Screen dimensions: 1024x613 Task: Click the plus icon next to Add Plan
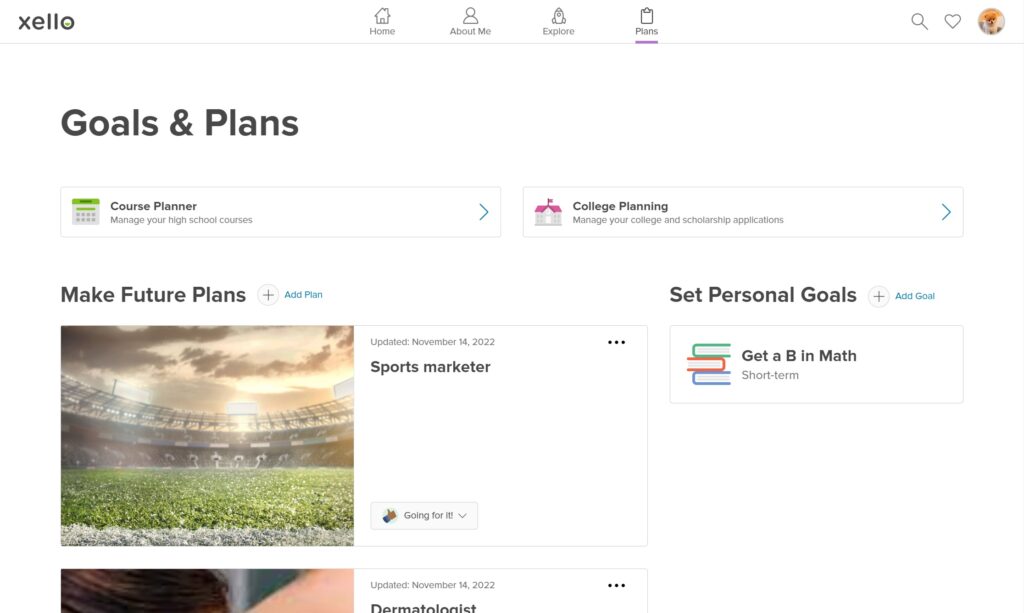pyautogui.click(x=267, y=294)
